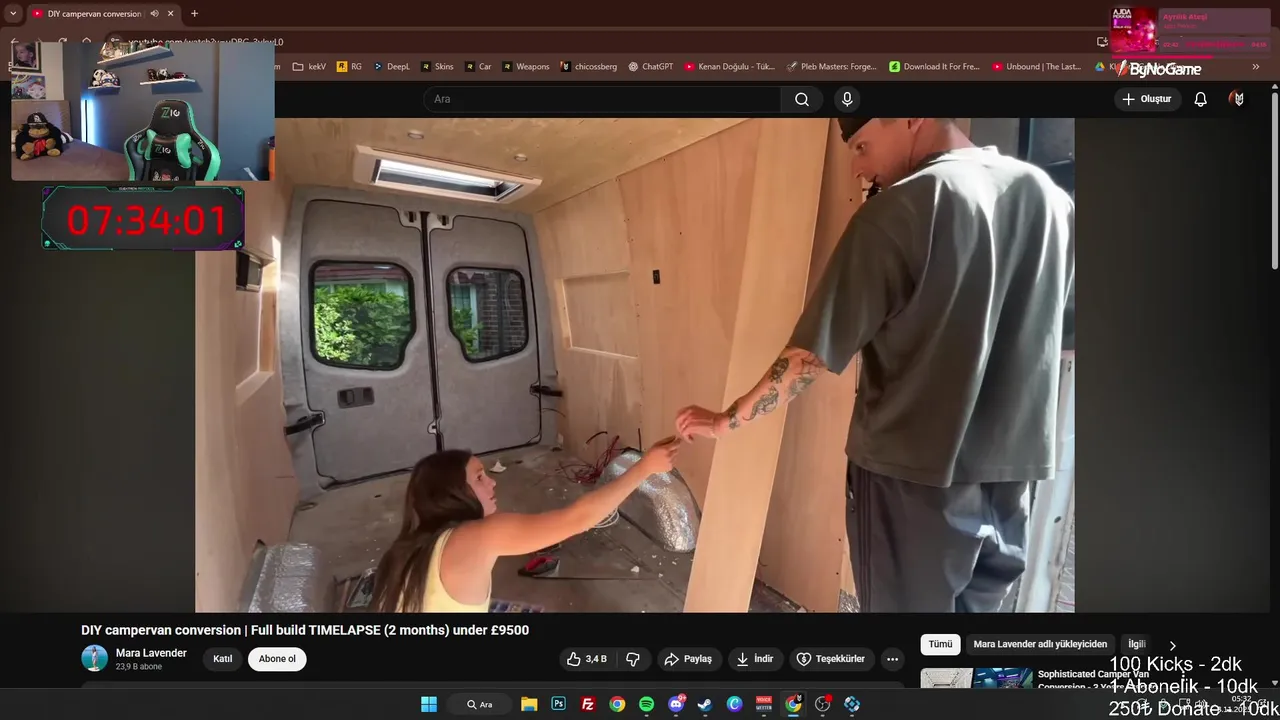
Task: Click the taskbar Ara search box
Action: 479,704
